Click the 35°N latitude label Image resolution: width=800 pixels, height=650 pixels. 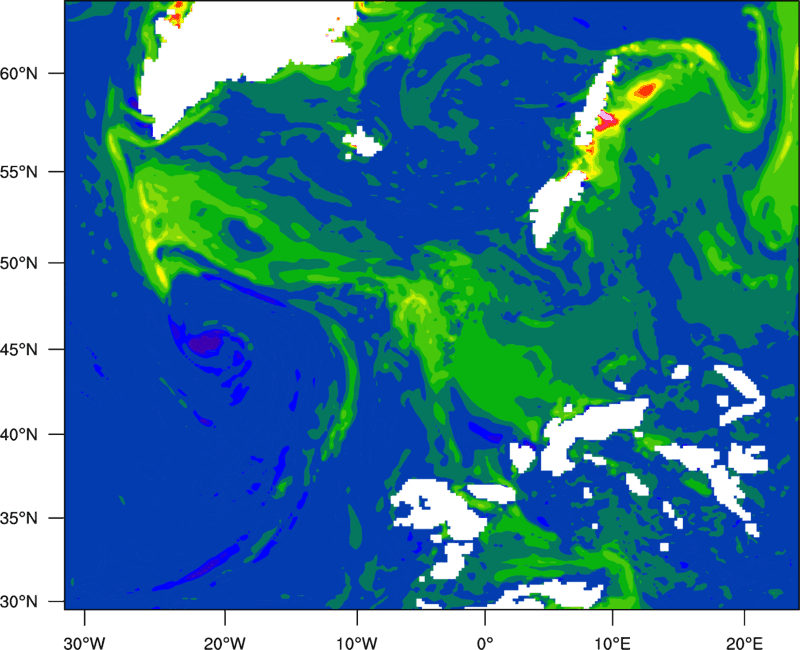click(x=19, y=518)
